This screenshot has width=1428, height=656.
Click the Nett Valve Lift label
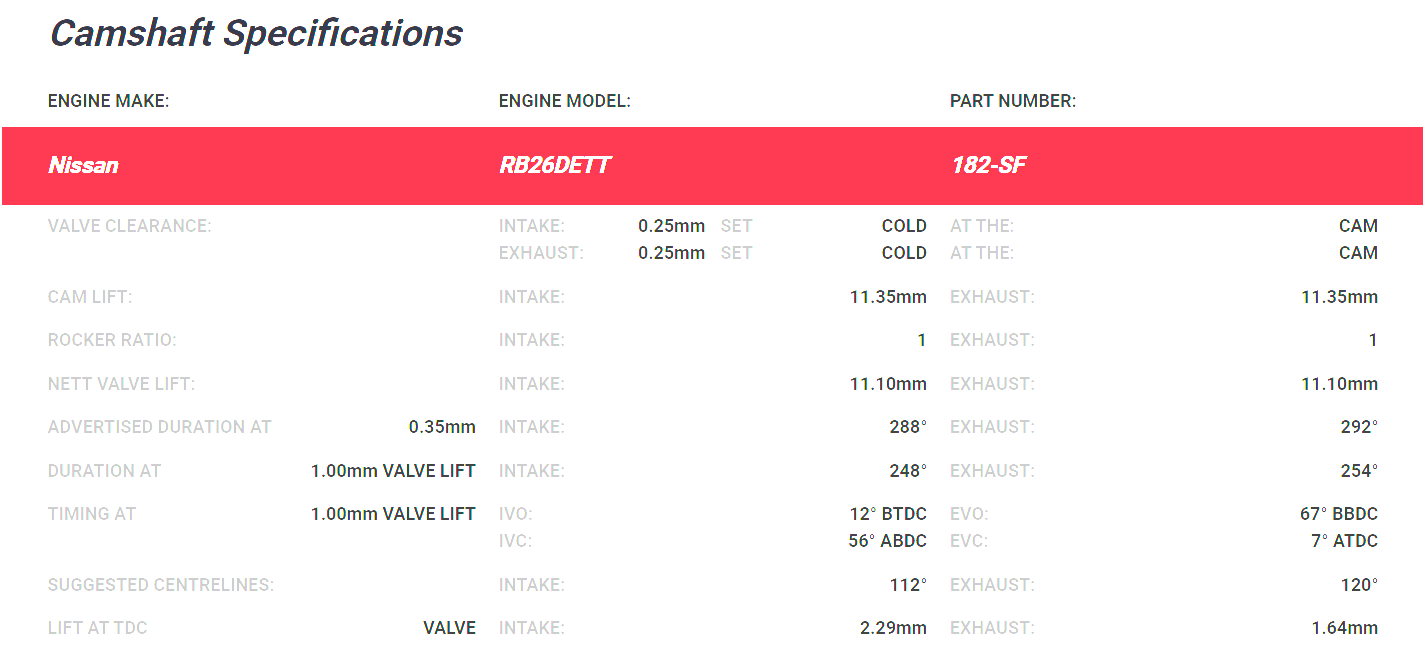(121, 384)
